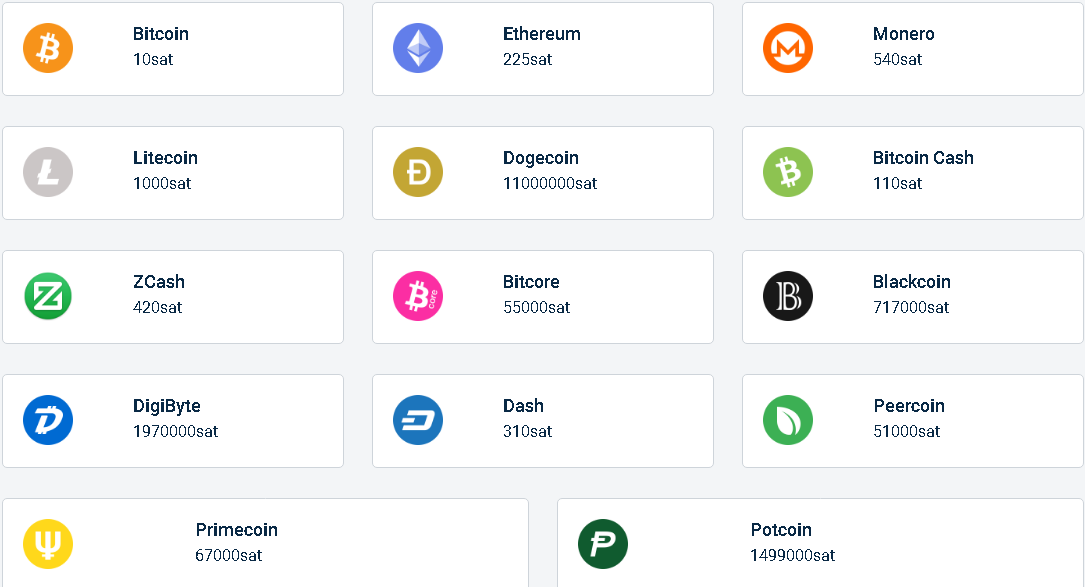Choose the gray Litecoin logo icon
This screenshot has height=587, width=1085.
click(x=48, y=172)
